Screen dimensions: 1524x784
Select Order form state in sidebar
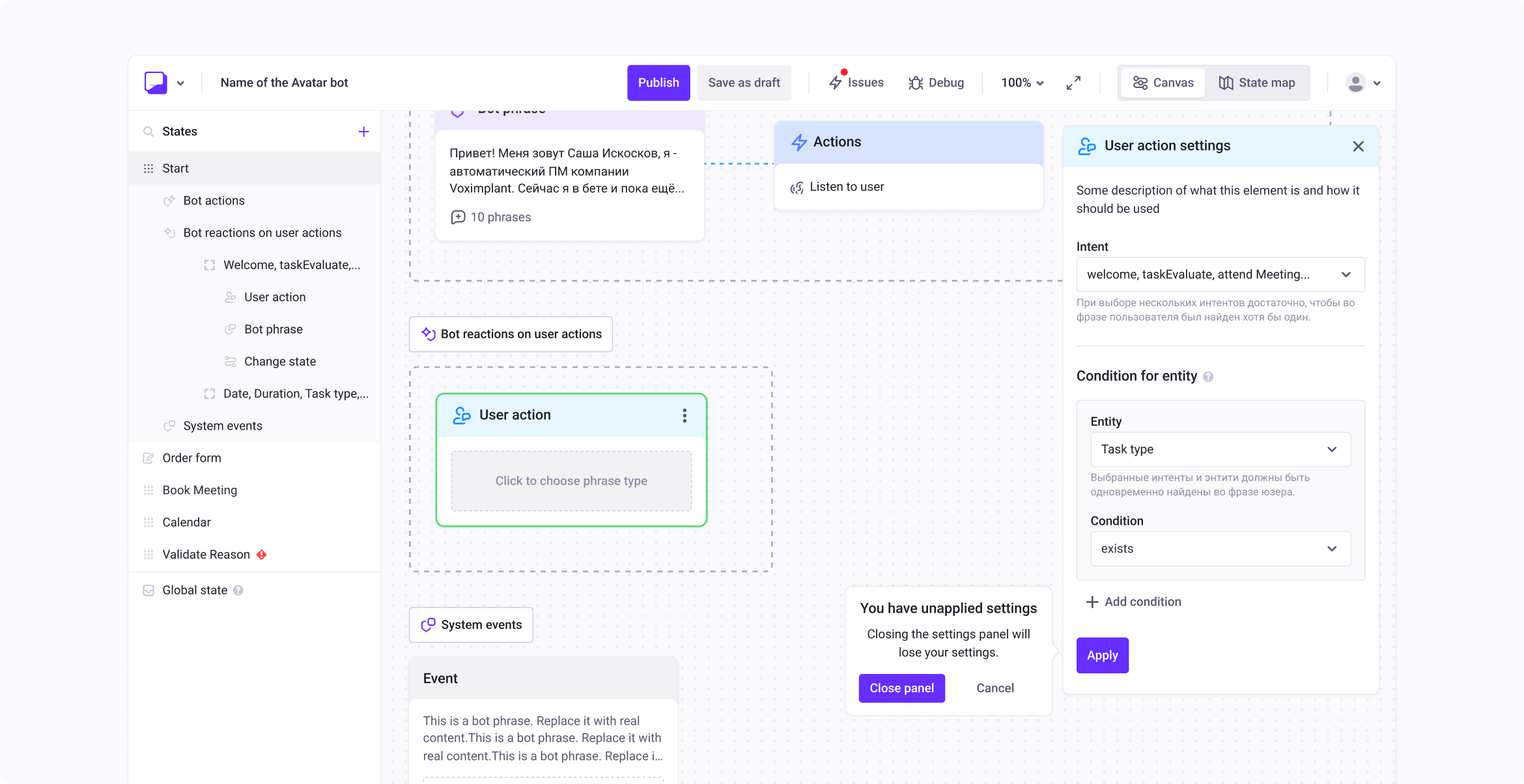[192, 458]
